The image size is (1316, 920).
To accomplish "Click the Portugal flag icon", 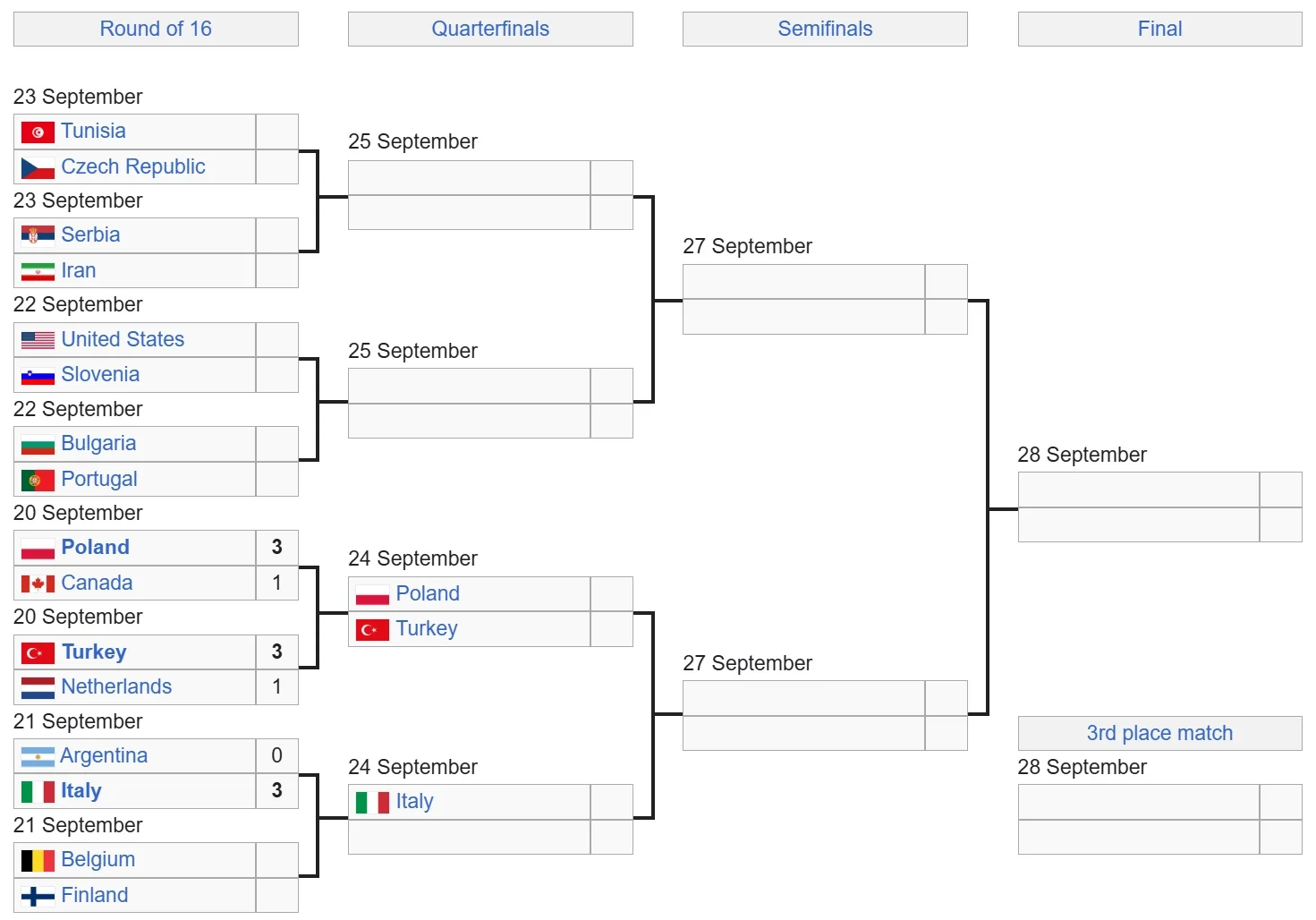I will [38, 481].
